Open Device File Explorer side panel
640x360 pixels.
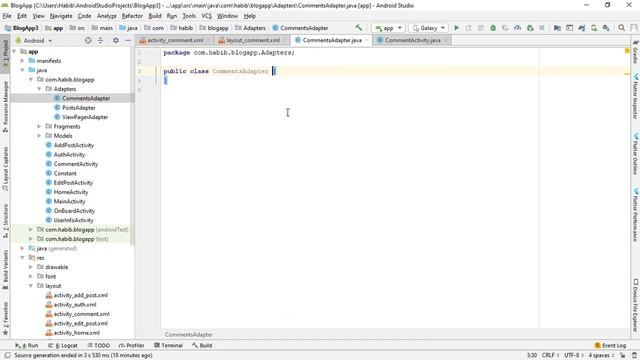click(636, 305)
